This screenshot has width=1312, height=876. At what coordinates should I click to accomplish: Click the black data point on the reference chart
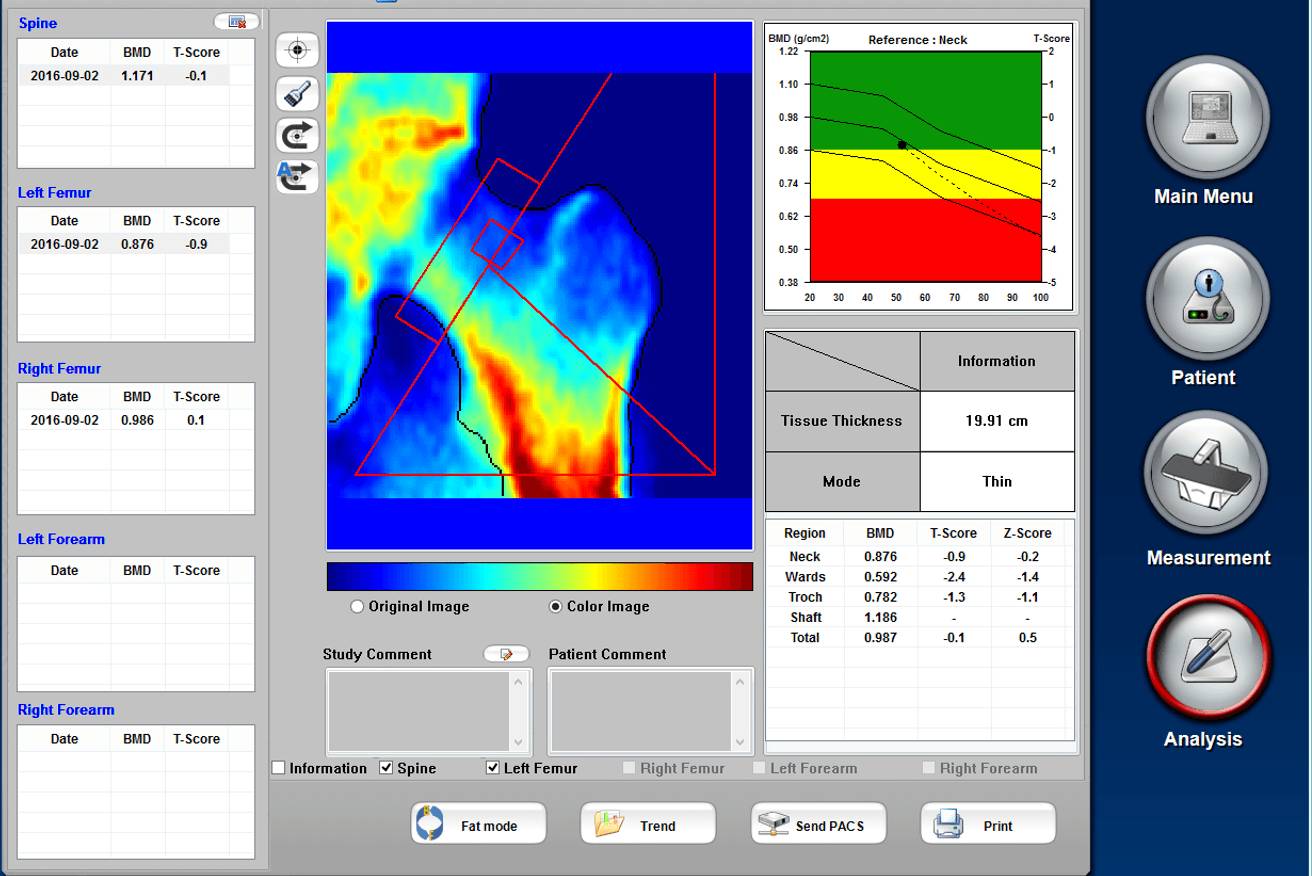(x=902, y=145)
